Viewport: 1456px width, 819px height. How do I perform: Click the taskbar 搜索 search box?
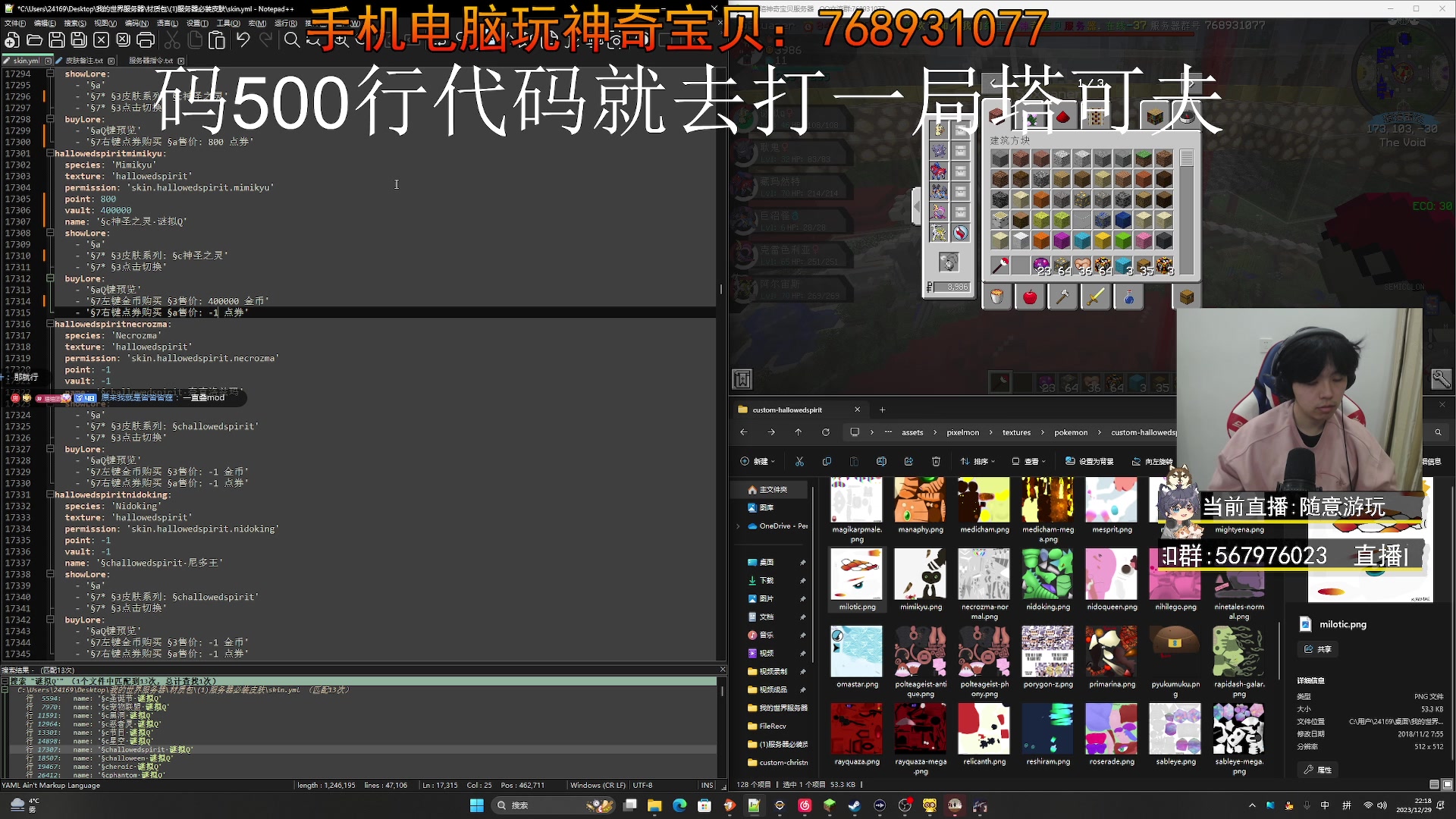click(x=552, y=805)
